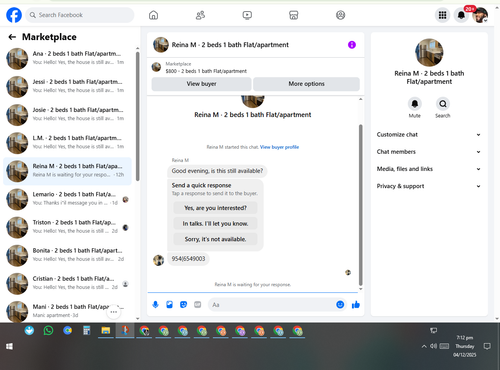Send a thumbs-up like
500x370 pixels.
pyautogui.click(x=356, y=304)
